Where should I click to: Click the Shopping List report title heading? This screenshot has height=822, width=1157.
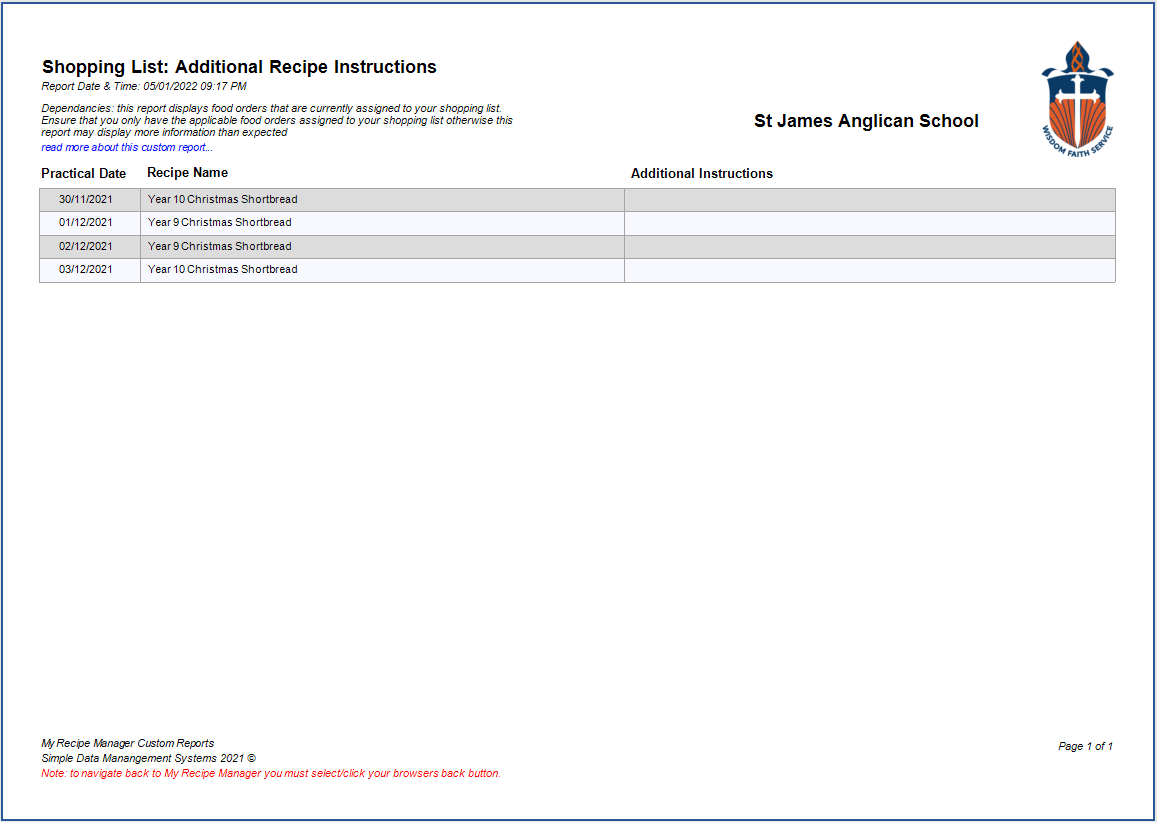point(239,68)
